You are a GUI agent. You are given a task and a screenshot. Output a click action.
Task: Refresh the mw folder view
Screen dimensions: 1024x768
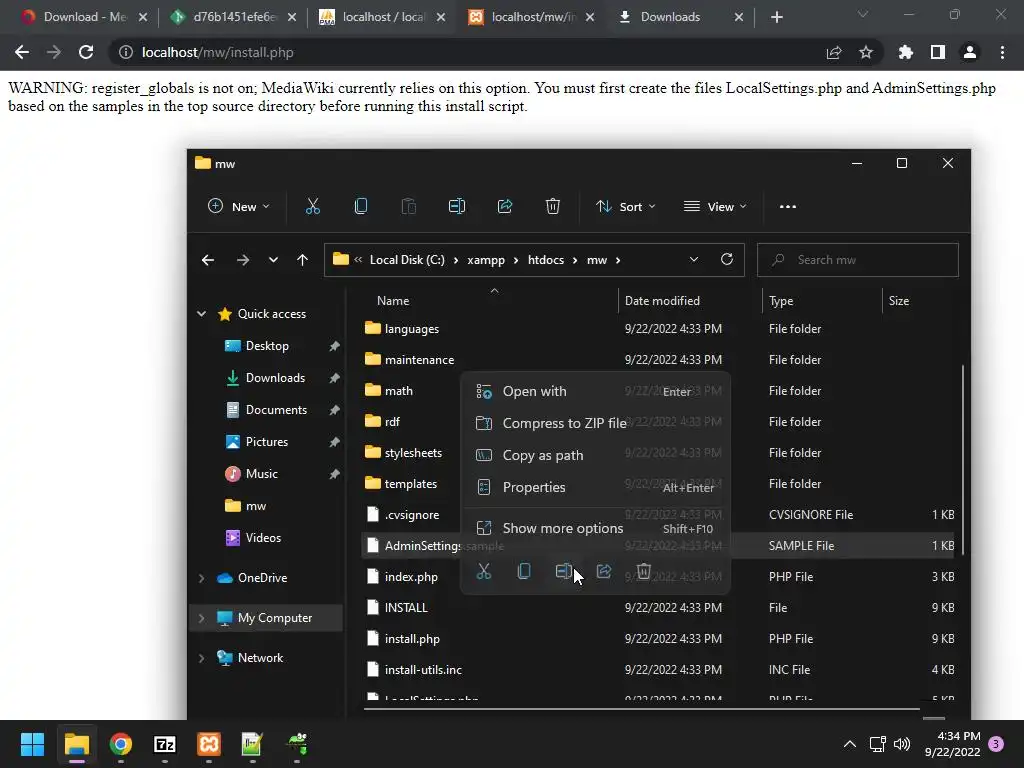(727, 259)
